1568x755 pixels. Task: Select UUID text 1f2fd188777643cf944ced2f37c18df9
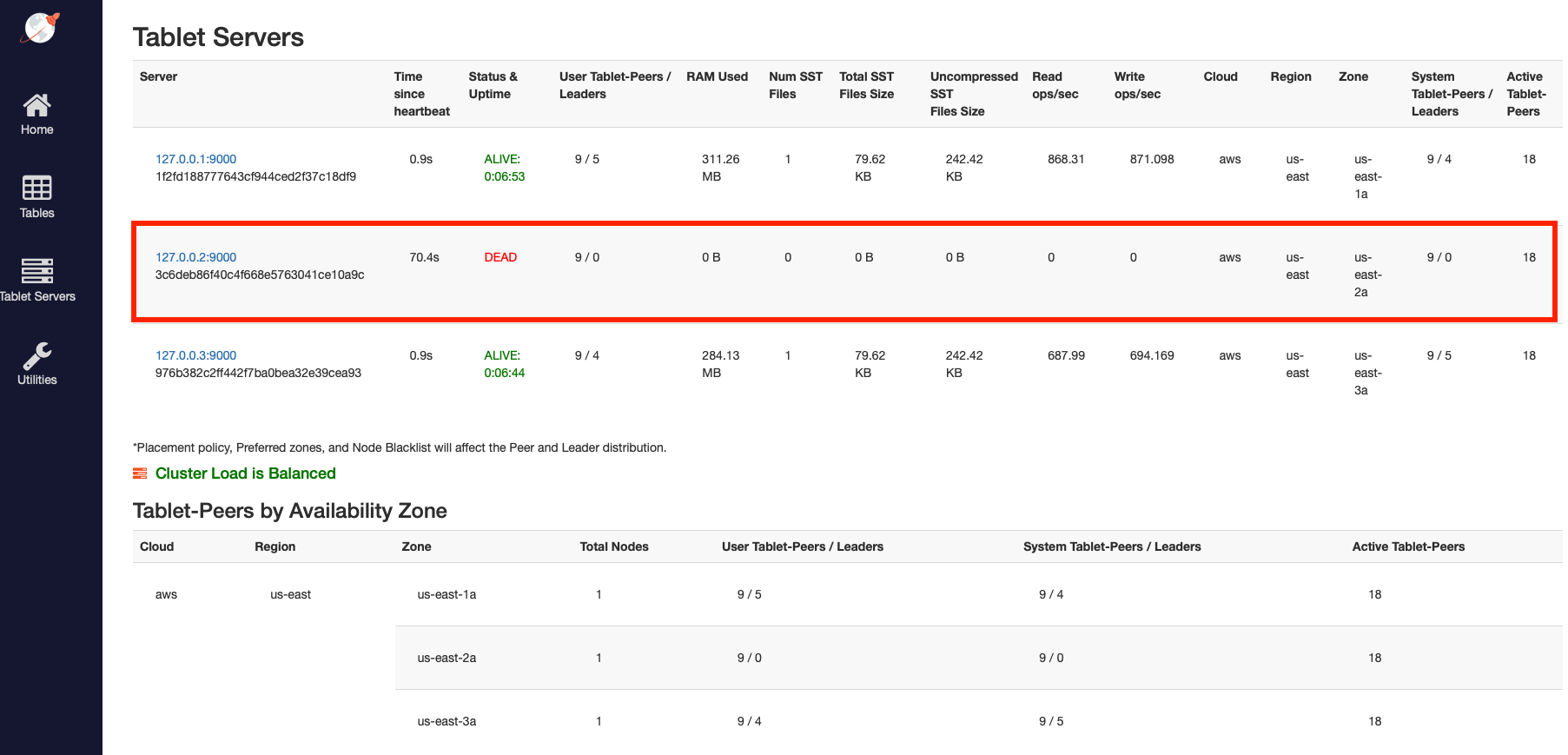click(255, 176)
